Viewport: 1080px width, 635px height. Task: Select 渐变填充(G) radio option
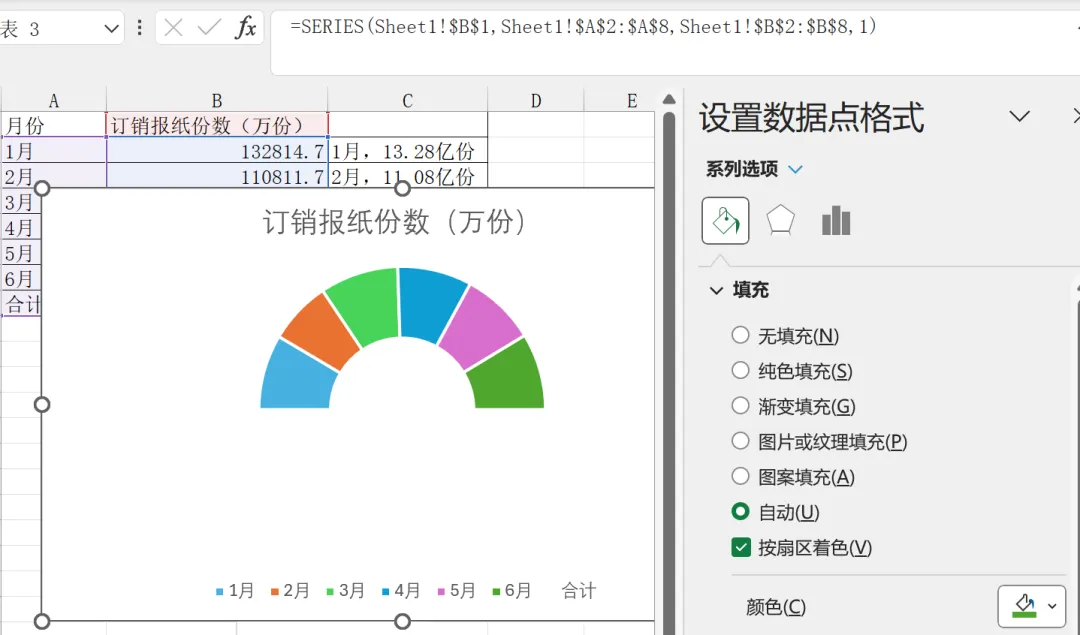point(793,406)
